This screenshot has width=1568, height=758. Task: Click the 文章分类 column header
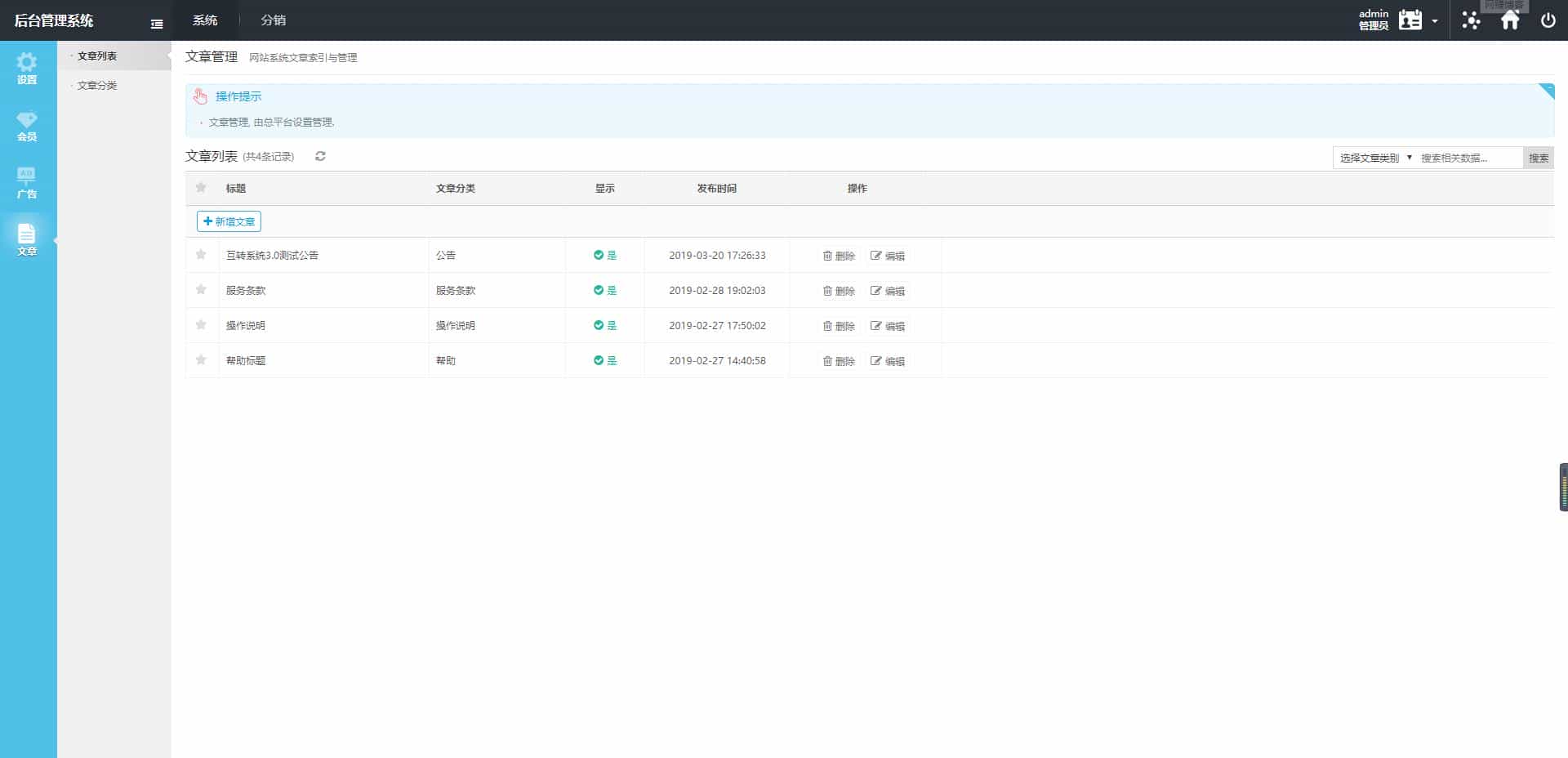(x=456, y=189)
